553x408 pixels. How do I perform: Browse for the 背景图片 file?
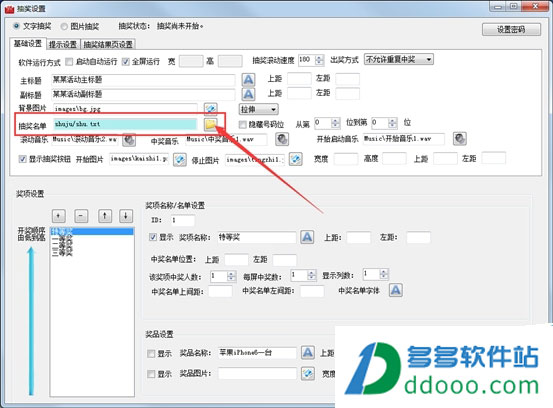211,109
